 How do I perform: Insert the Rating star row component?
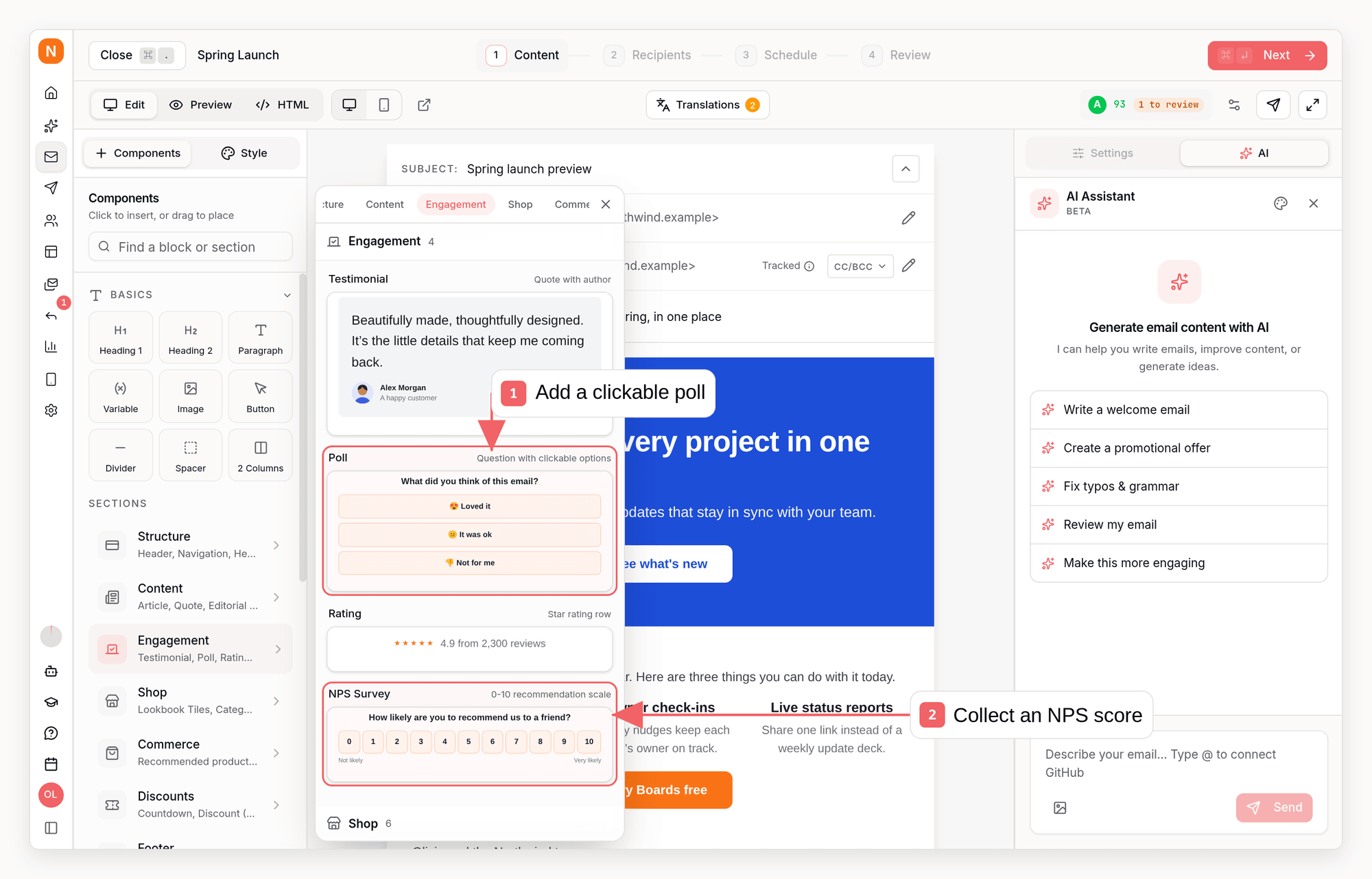click(470, 649)
